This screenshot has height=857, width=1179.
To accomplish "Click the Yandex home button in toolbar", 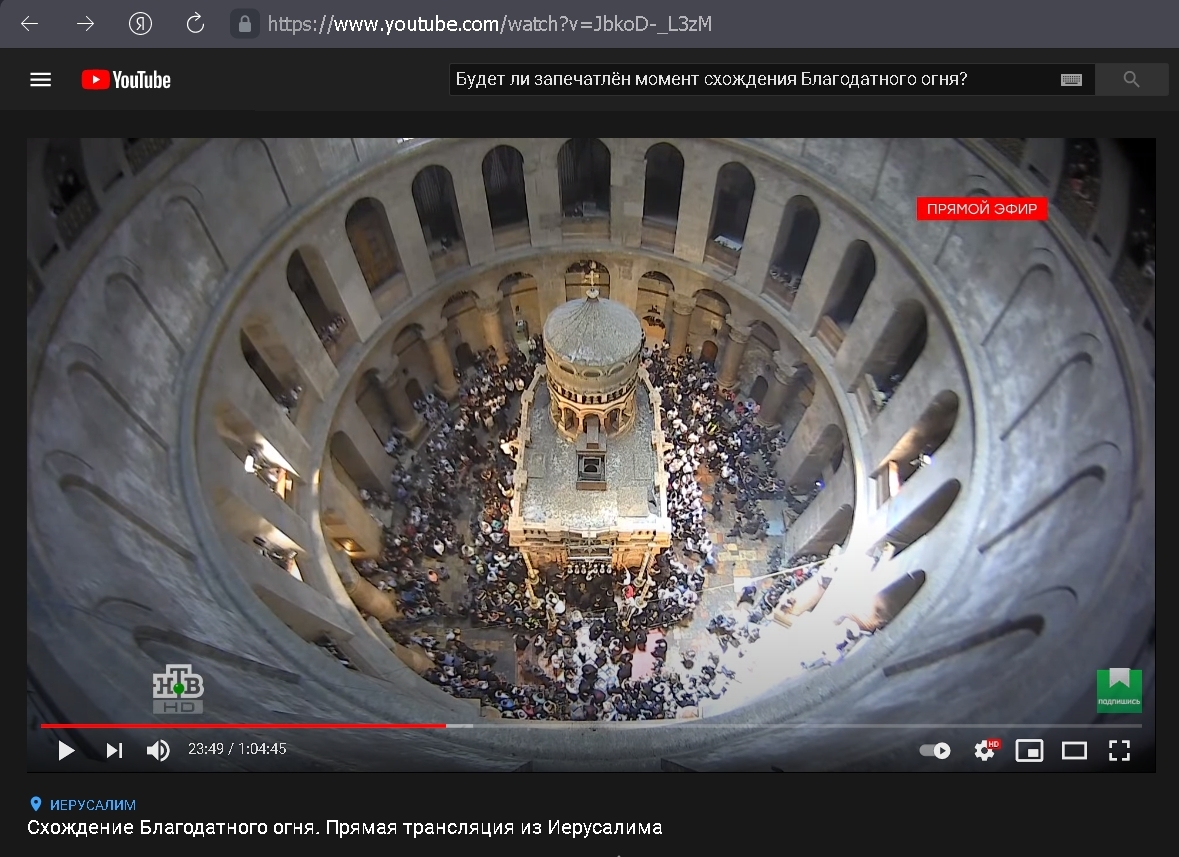I will point(140,24).
